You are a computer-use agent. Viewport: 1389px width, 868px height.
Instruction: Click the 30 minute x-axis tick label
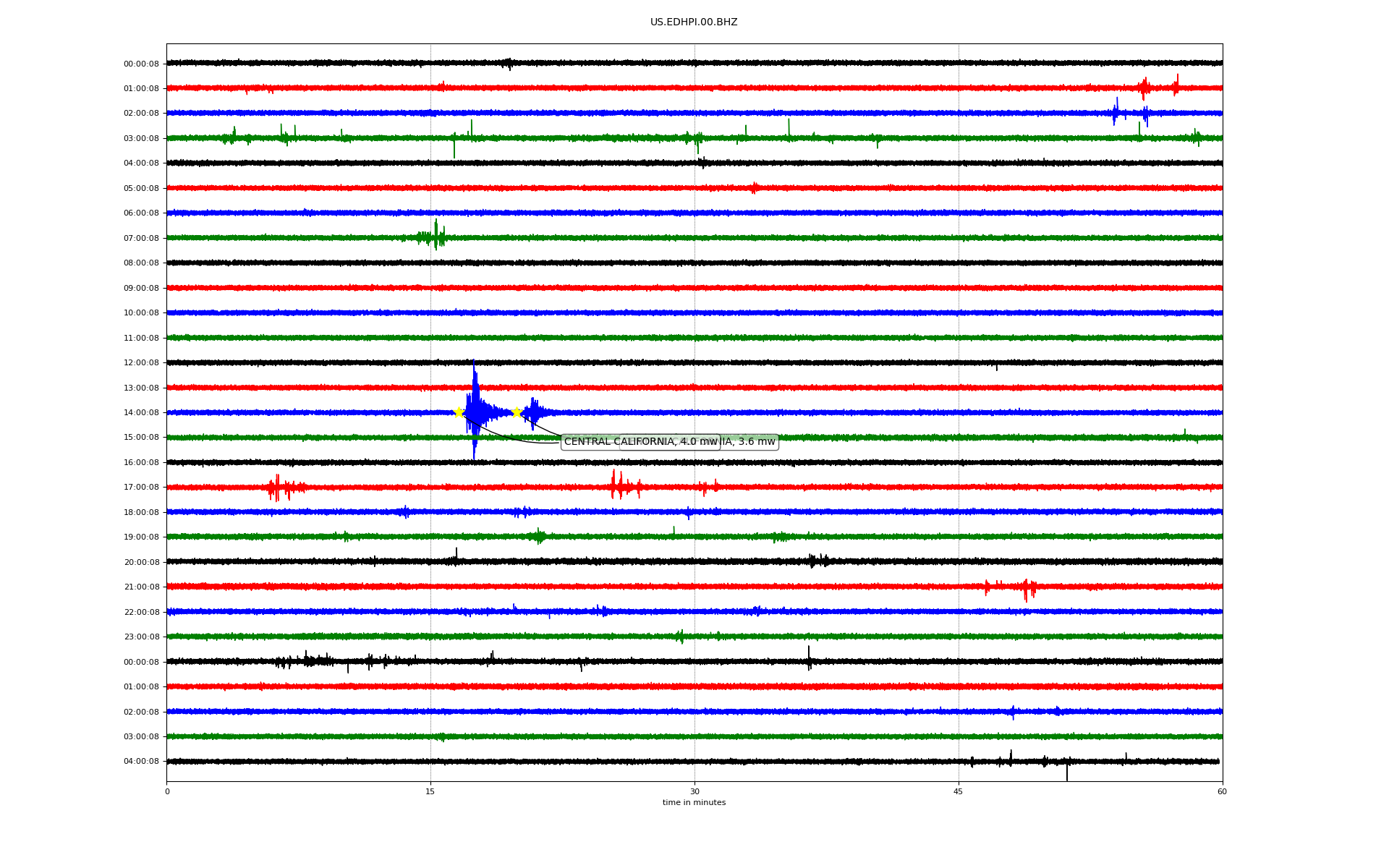(x=694, y=792)
